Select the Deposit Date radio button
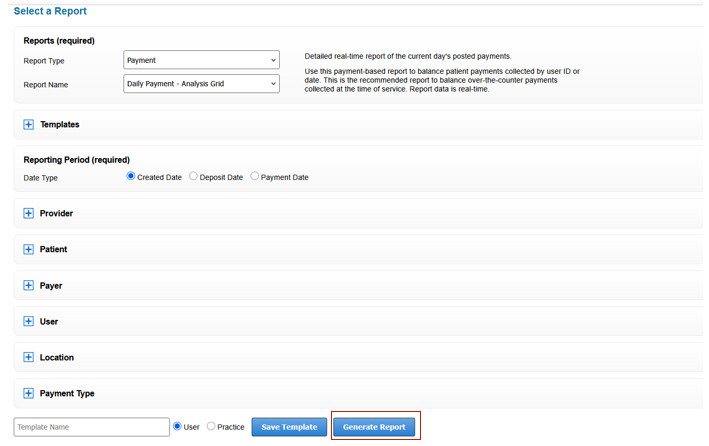 pos(194,177)
